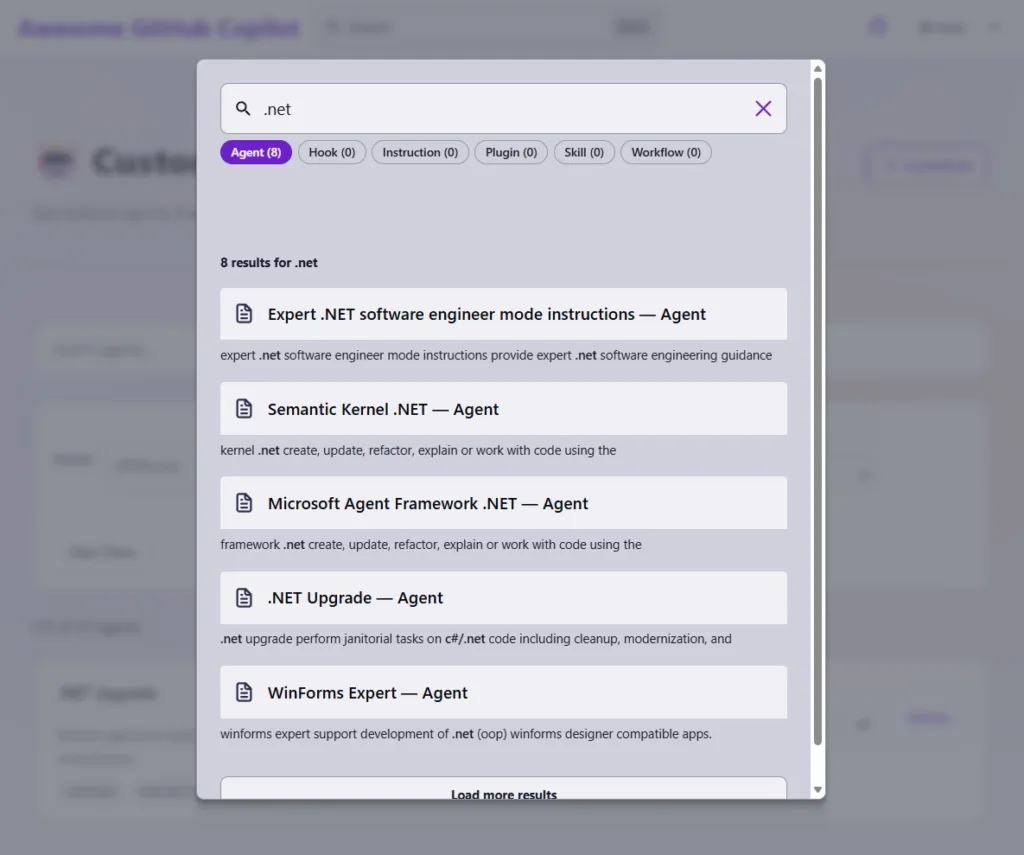The image size is (1024, 855).
Task: Click the document icon beside Expert .NET software engineer
Action: (x=243, y=313)
